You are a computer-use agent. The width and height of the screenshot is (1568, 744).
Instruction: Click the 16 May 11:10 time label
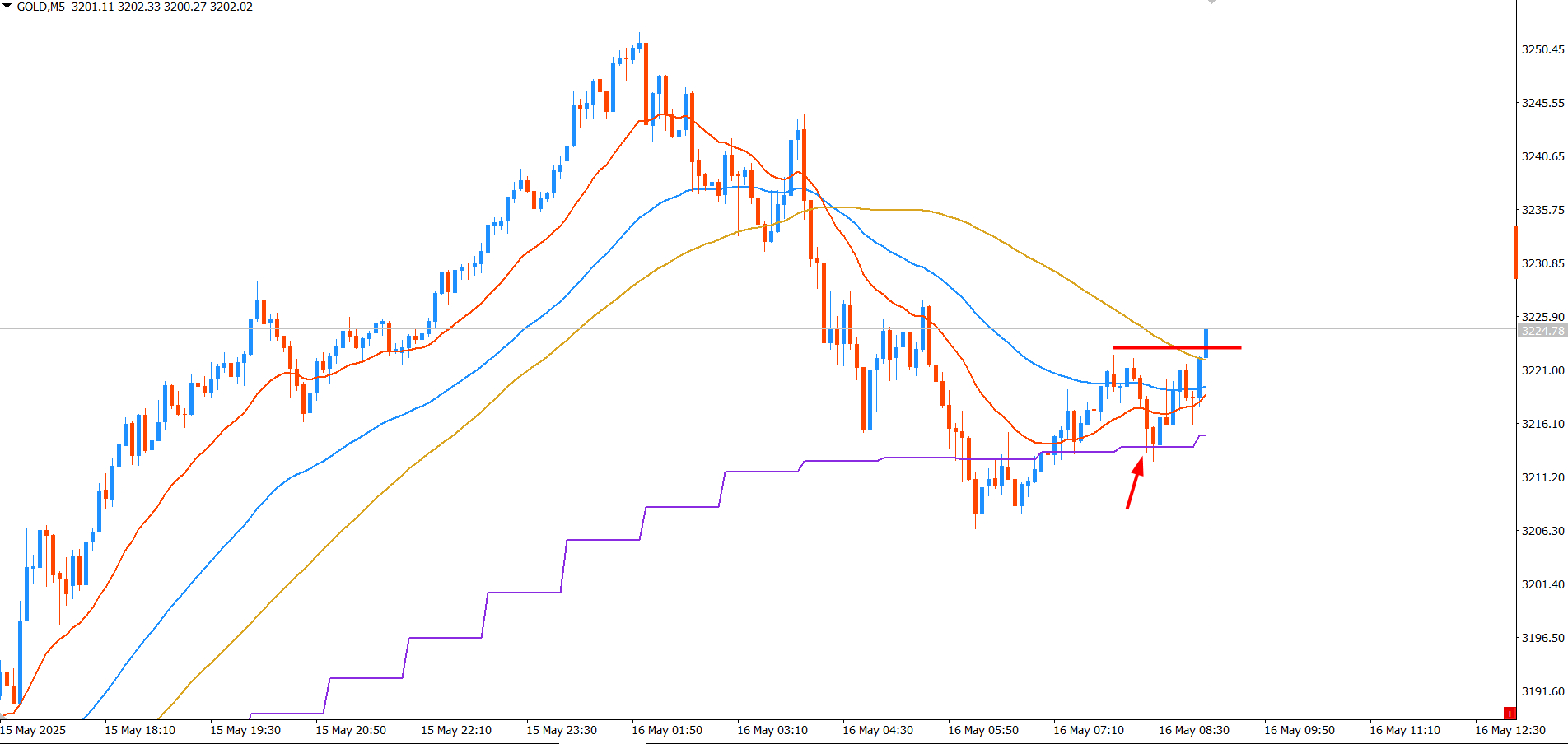(1405, 730)
